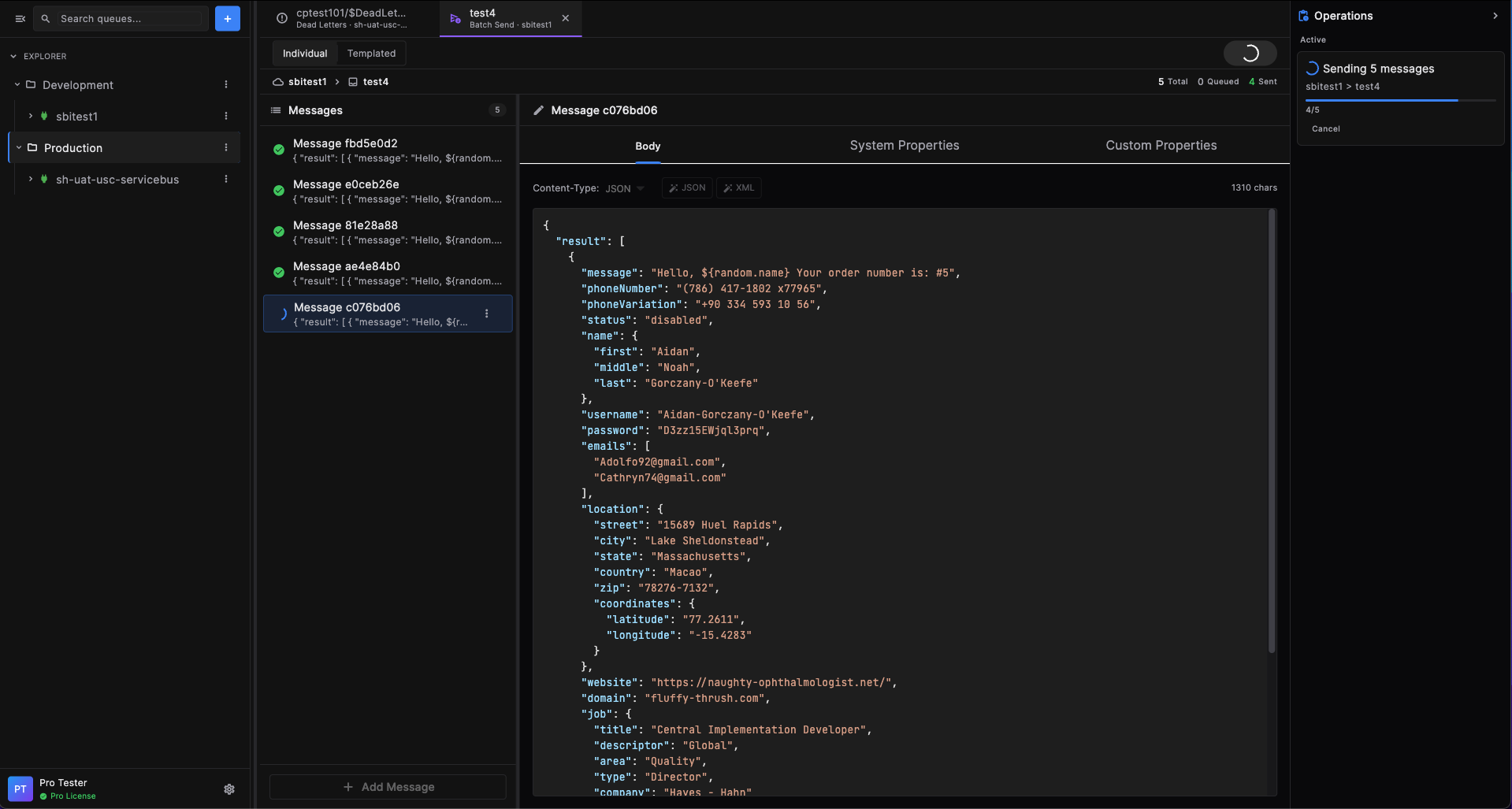The height and width of the screenshot is (809, 1512).
Task: Collapse the Operations panel with chevron
Action: (x=1495, y=16)
